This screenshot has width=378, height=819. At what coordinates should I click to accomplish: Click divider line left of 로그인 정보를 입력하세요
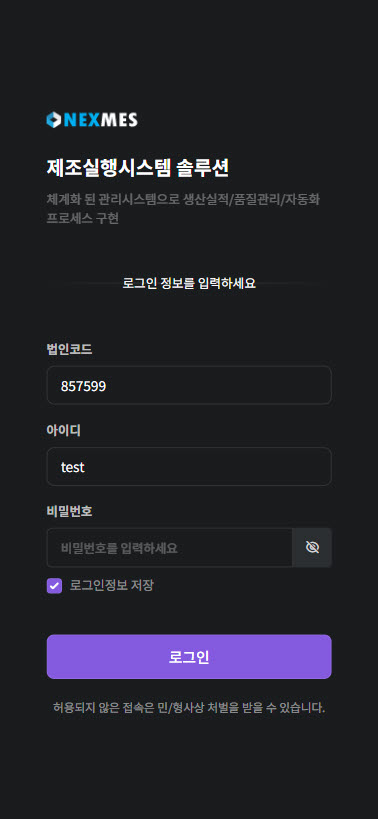click(82, 284)
